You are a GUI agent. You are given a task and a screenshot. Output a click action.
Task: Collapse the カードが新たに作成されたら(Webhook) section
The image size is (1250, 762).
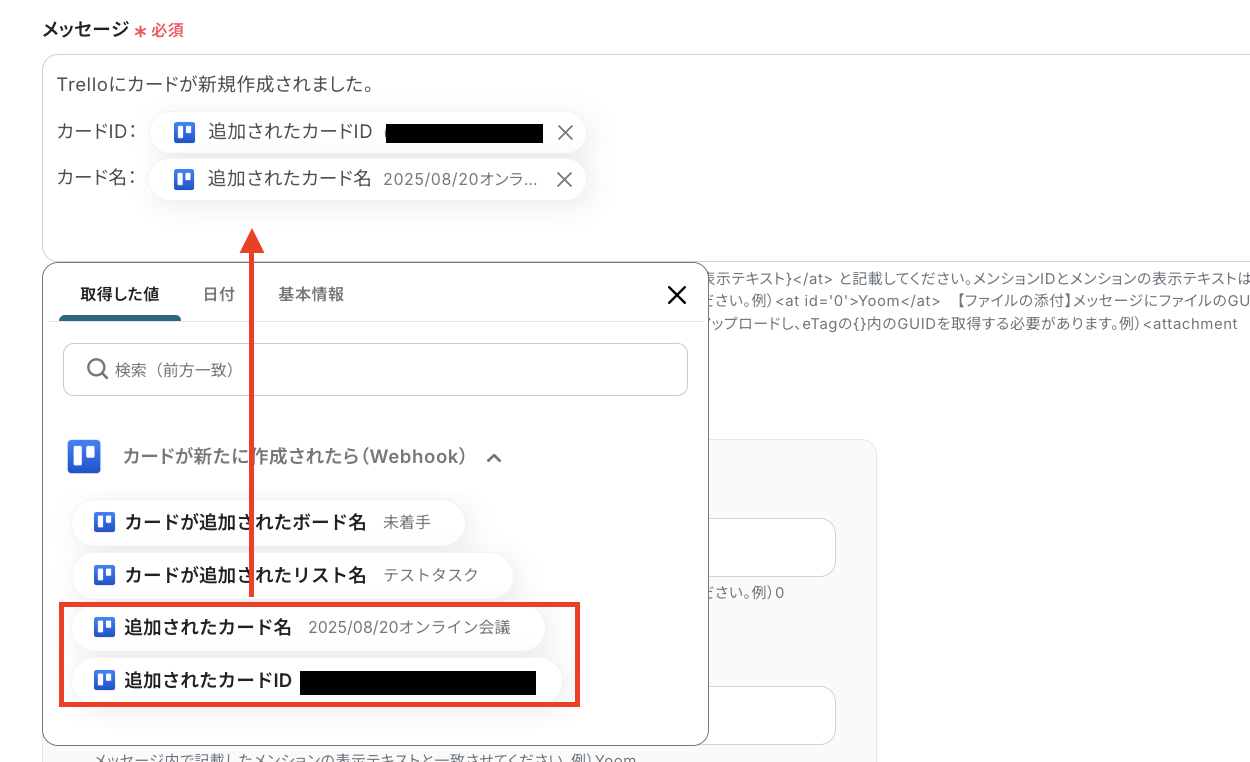[493, 456]
